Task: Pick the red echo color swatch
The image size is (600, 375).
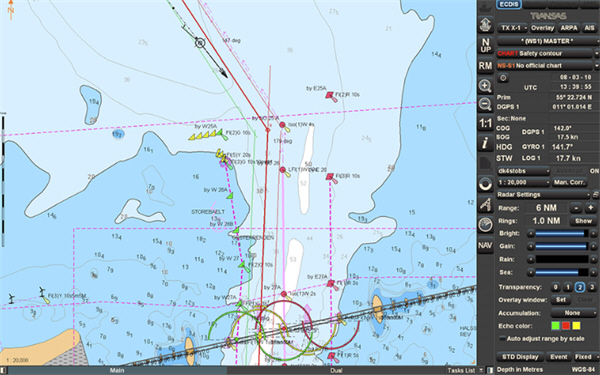Action: (566, 326)
